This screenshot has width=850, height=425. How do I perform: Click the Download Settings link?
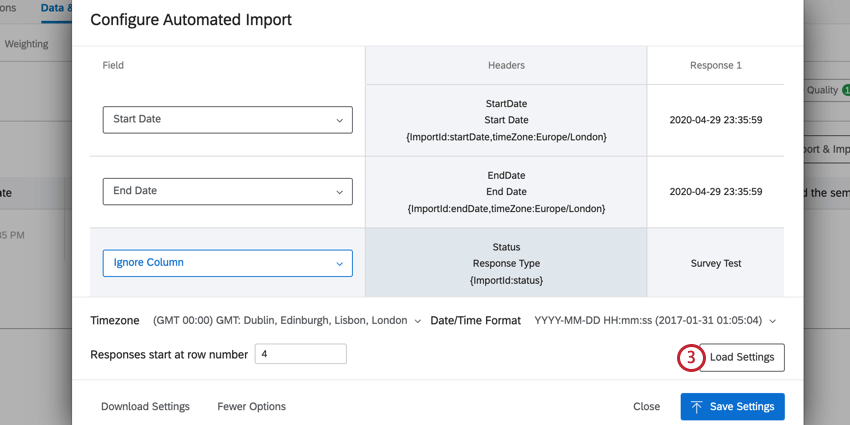[x=145, y=407]
